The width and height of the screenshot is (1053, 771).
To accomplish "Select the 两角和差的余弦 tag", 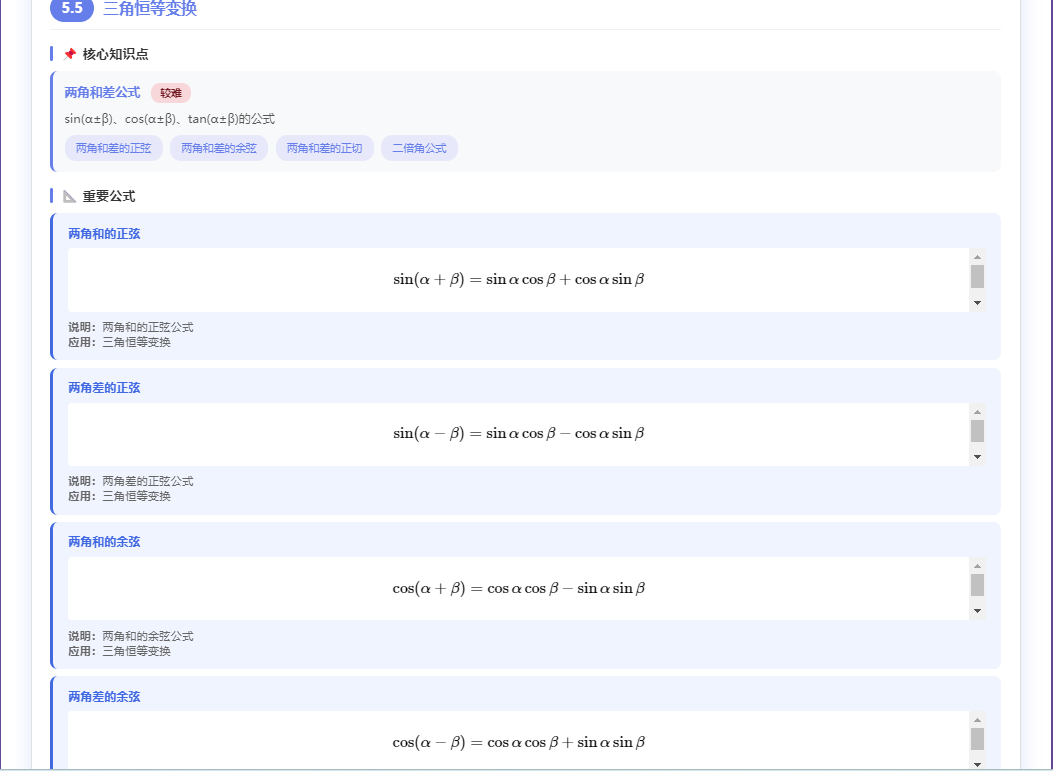I will pyautogui.click(x=219, y=148).
